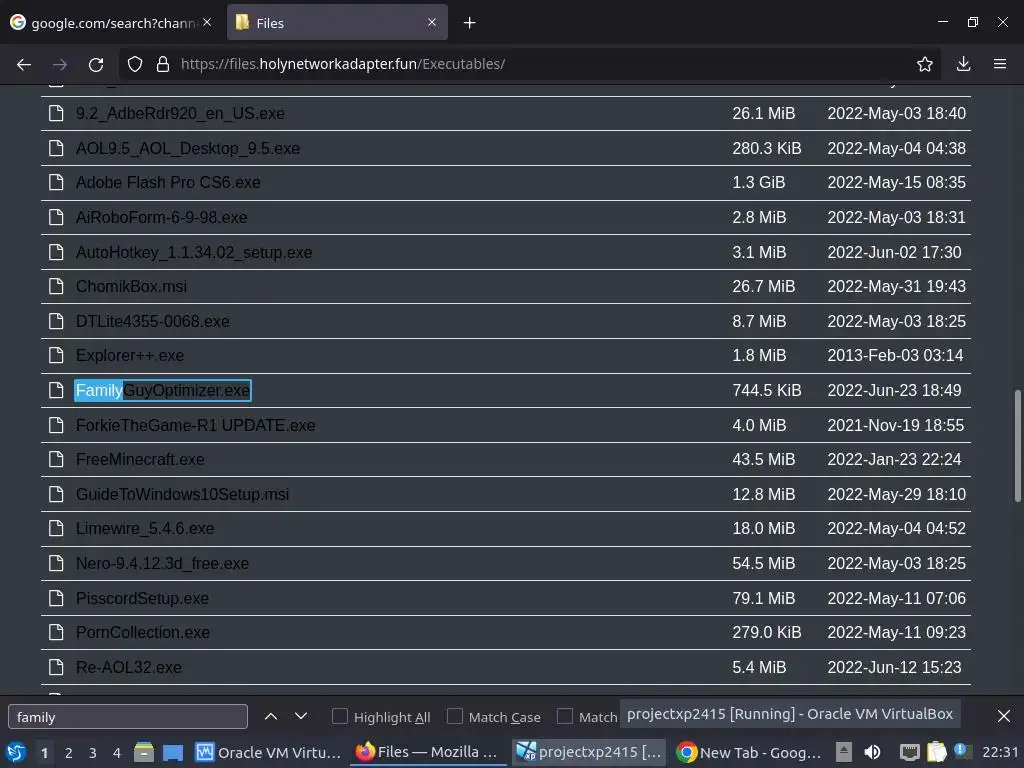Viewport: 1024px width, 768px height.
Task: Open the Firefox hamburger menu
Action: (x=1000, y=64)
